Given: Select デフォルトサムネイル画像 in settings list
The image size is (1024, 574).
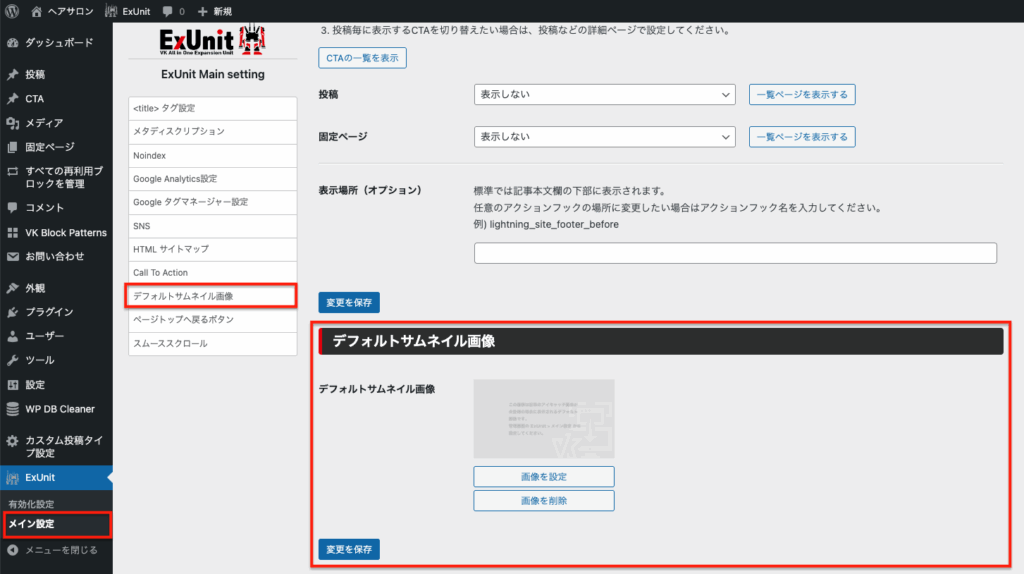Looking at the screenshot, I should tap(211, 296).
